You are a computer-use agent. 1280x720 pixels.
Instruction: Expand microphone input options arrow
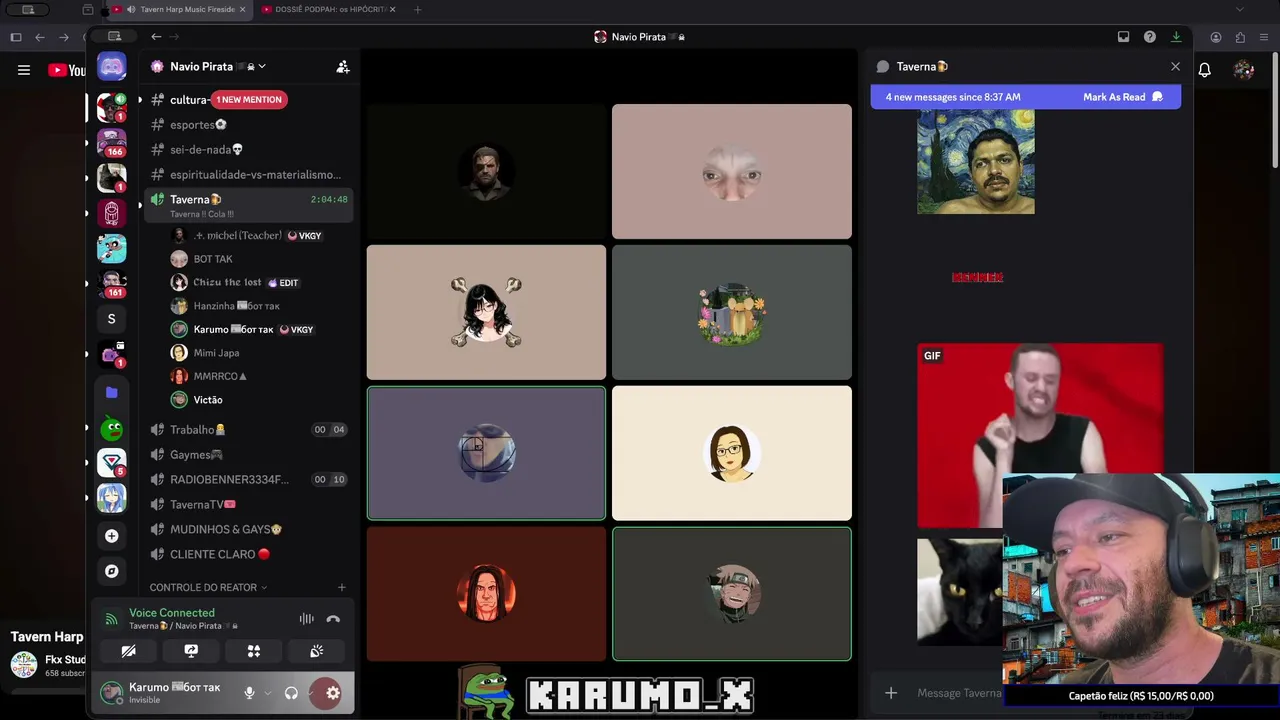coord(267,693)
